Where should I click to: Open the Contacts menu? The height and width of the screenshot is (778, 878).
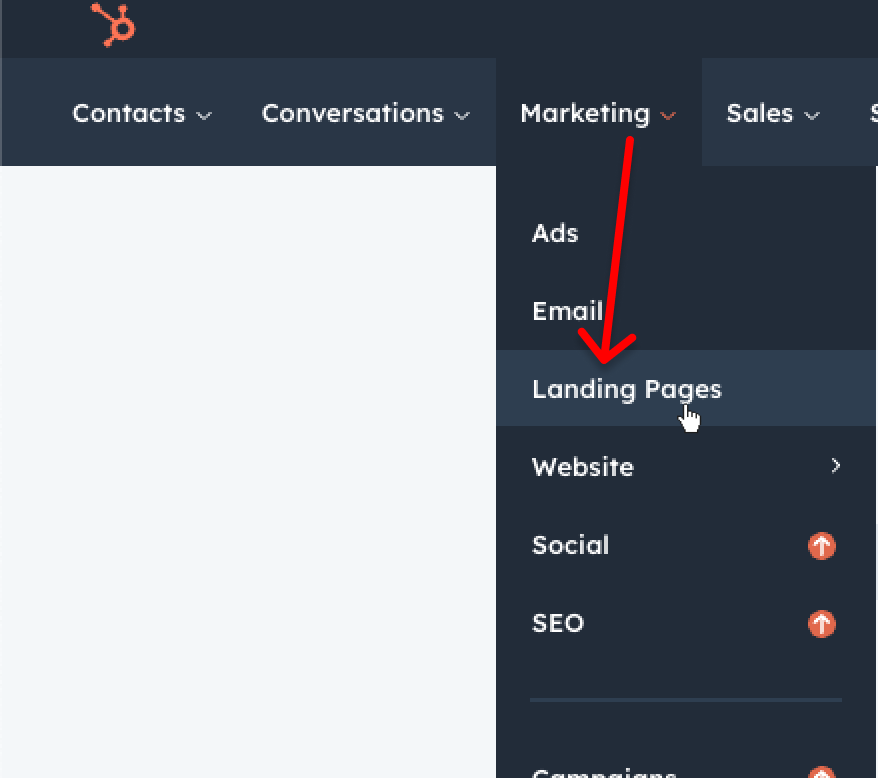[x=129, y=114]
